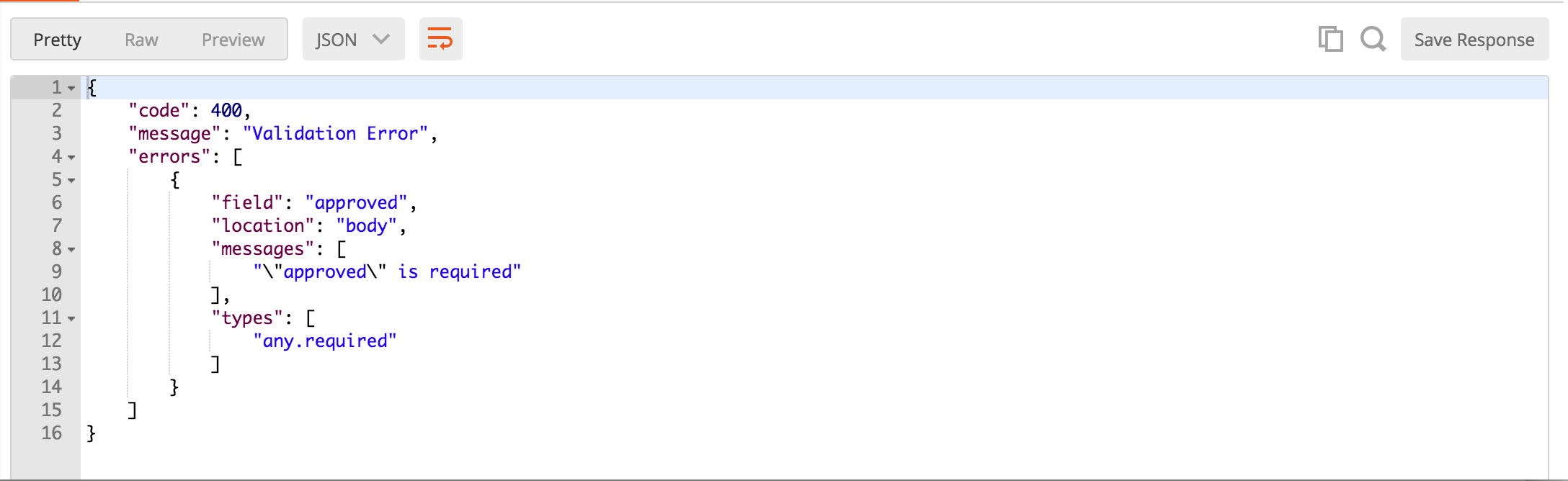Collapse the root object fold arrow on line 1
The image size is (1568, 481).
tap(71, 89)
